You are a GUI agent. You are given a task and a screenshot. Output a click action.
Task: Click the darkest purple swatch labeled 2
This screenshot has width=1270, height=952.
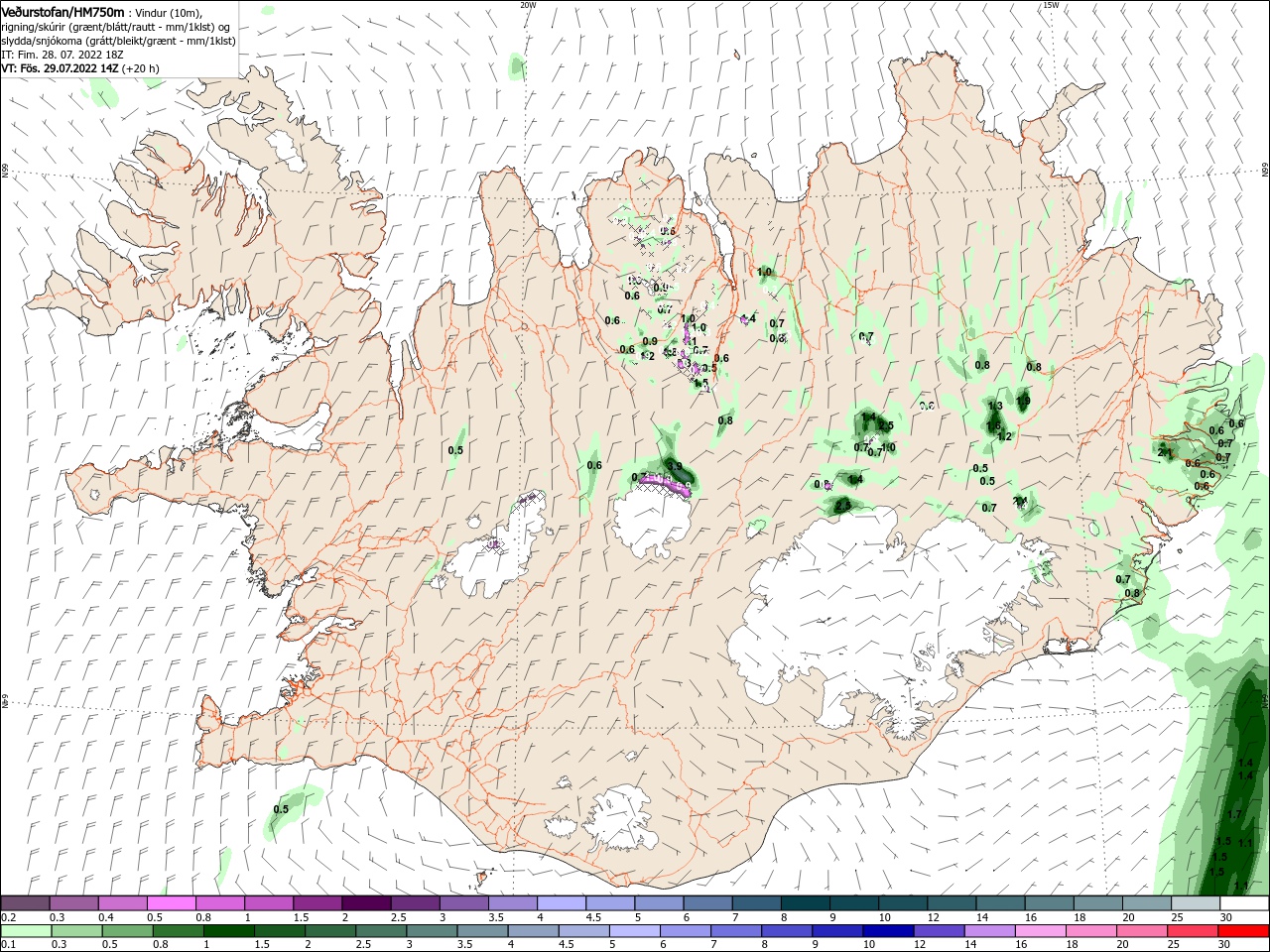tap(366, 903)
